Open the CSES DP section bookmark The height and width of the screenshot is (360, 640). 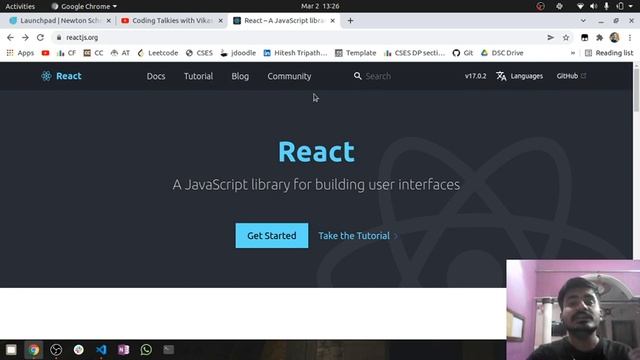click(x=415, y=53)
